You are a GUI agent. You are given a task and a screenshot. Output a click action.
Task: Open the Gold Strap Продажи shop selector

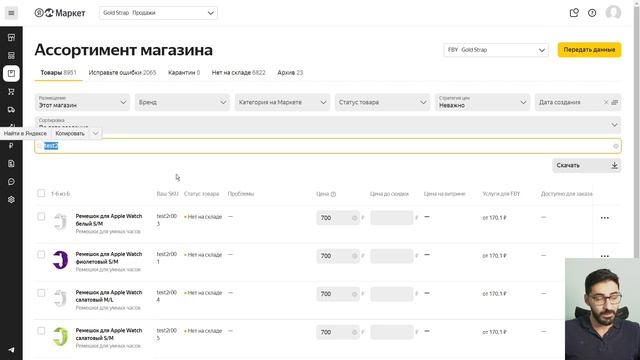point(158,13)
